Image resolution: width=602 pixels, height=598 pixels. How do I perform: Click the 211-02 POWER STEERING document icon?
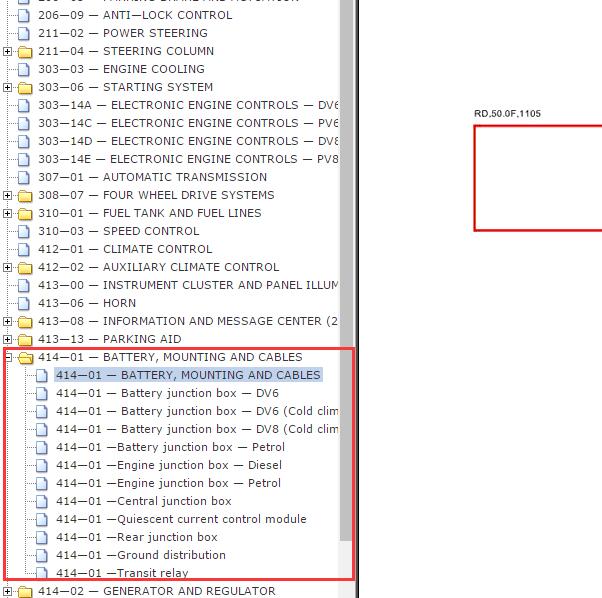24,33
